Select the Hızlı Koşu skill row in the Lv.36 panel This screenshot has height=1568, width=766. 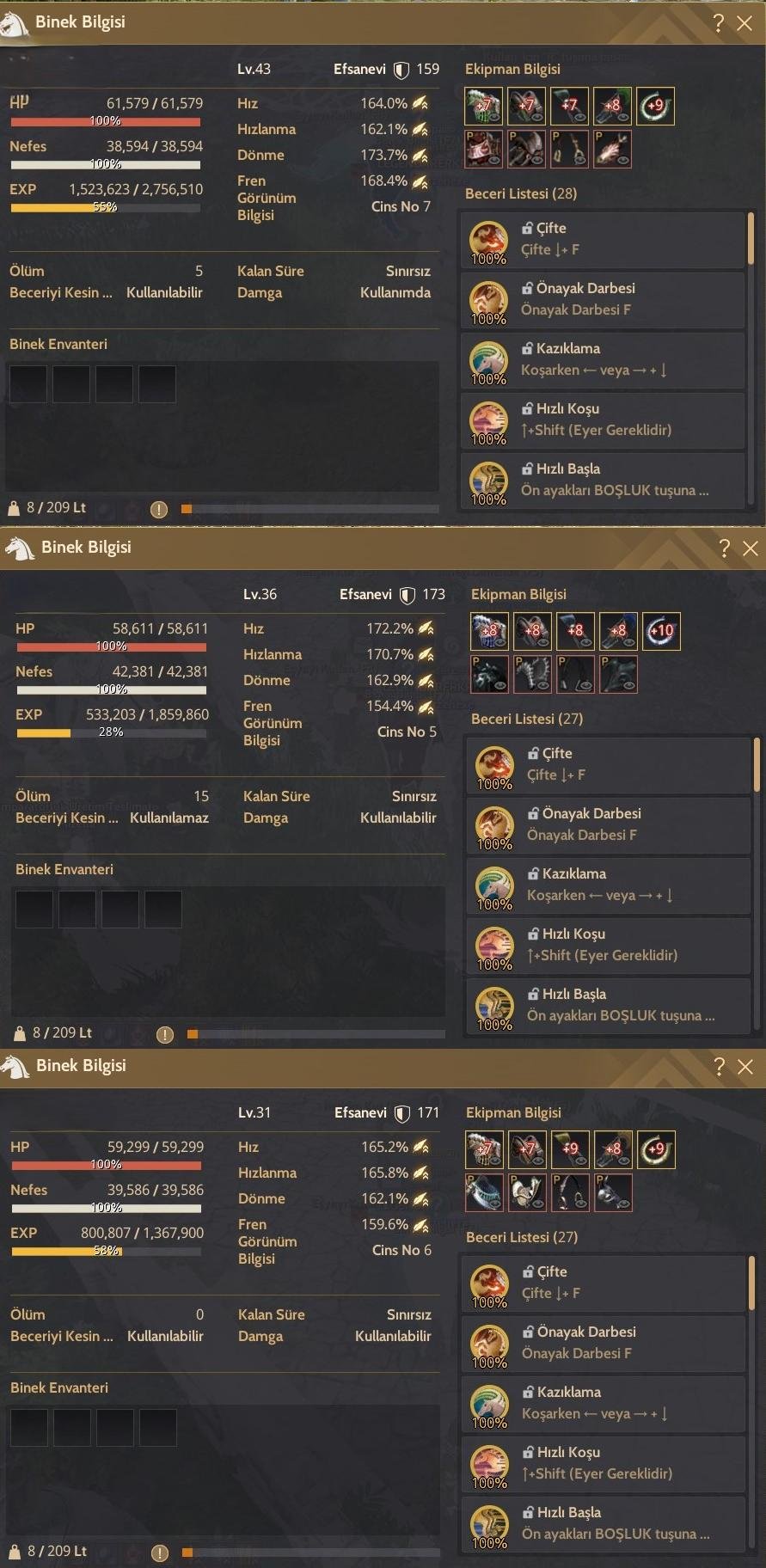coord(609,945)
